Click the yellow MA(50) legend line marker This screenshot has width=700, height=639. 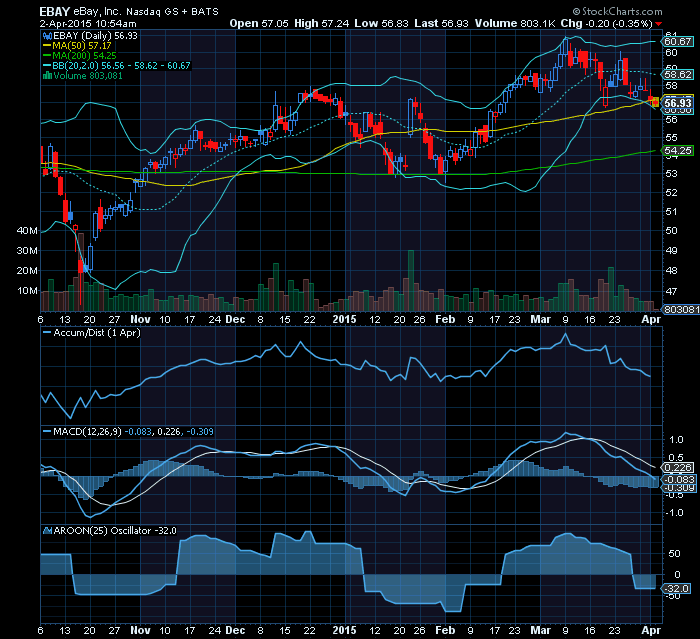(x=47, y=46)
